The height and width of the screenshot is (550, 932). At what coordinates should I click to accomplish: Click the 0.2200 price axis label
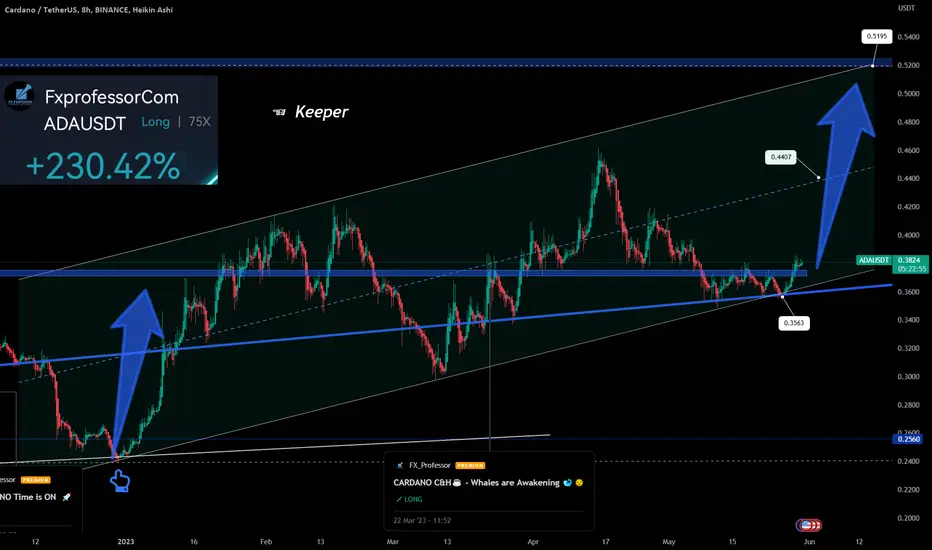click(x=908, y=489)
